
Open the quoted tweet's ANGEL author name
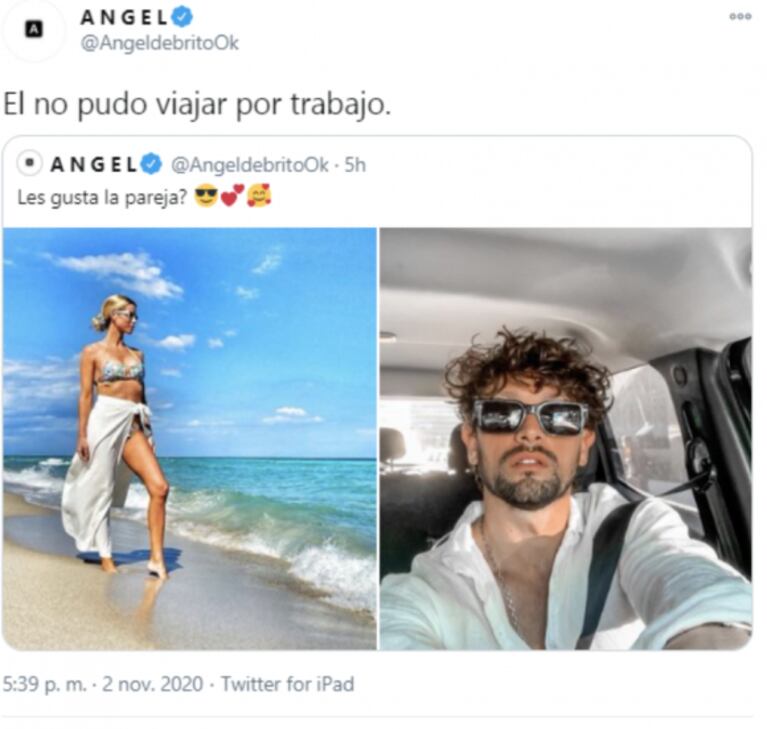(x=94, y=165)
